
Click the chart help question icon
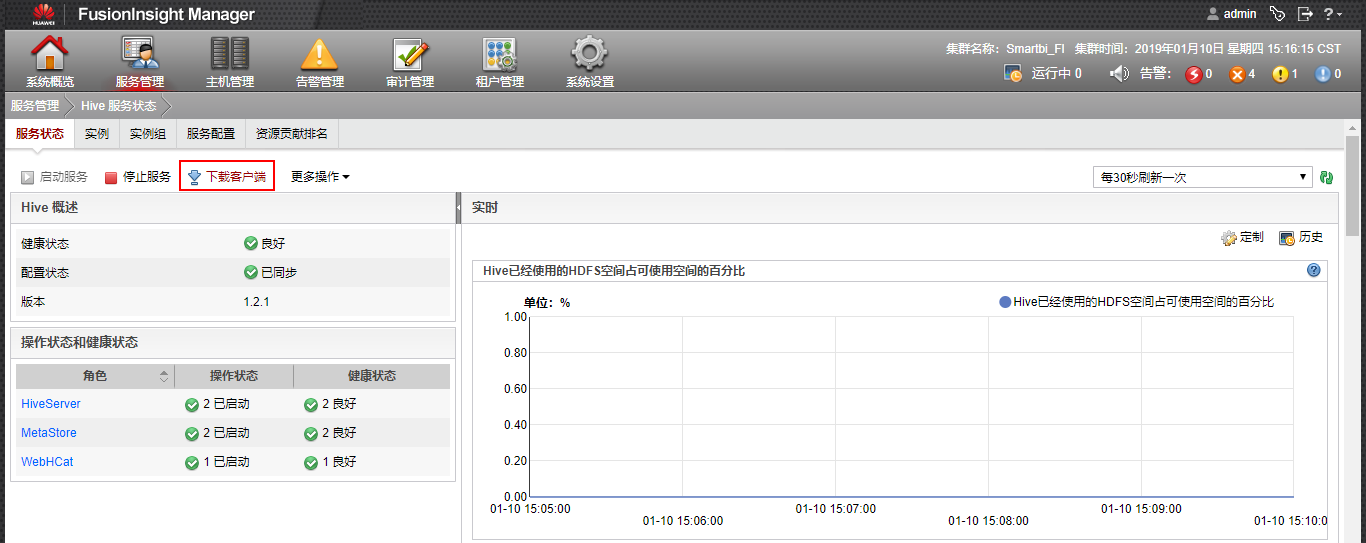[1314, 270]
